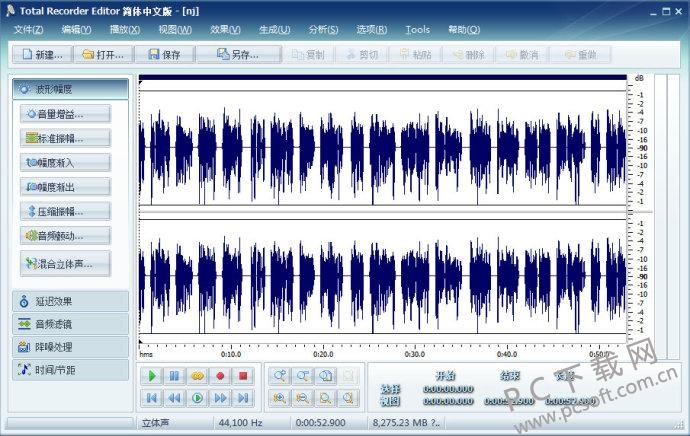Click the 混合立体声... effect button

tap(65, 264)
